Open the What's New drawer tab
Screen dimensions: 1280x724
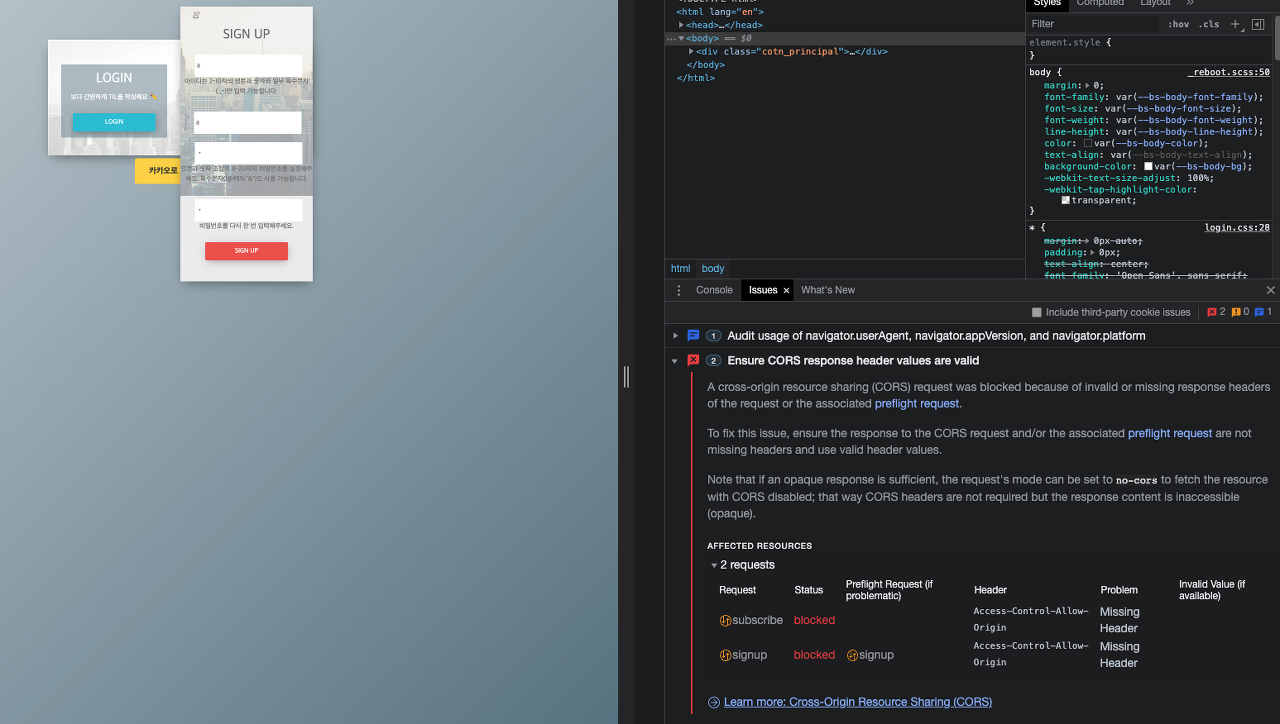click(x=828, y=290)
